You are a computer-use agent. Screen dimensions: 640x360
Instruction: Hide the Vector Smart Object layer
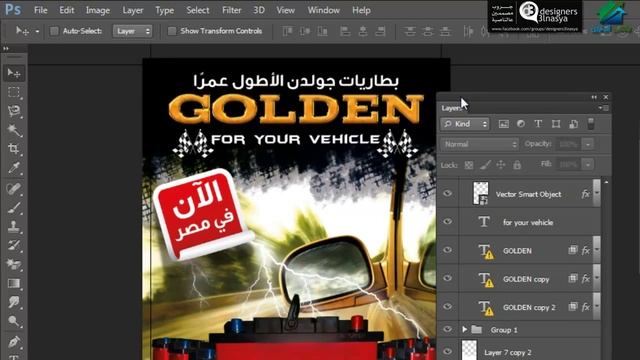tap(448, 193)
